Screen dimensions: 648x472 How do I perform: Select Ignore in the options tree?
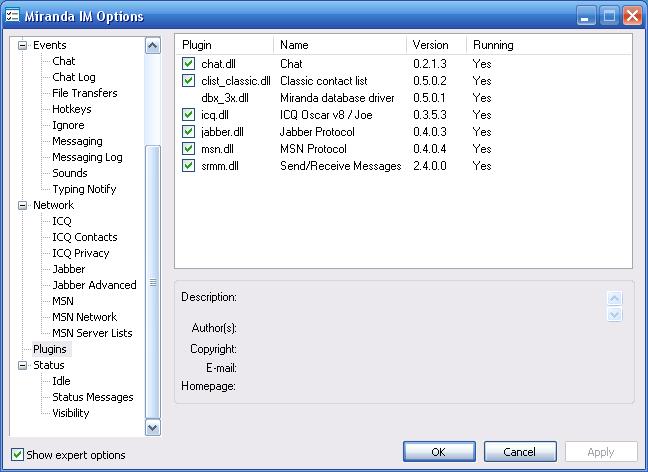pos(68,125)
